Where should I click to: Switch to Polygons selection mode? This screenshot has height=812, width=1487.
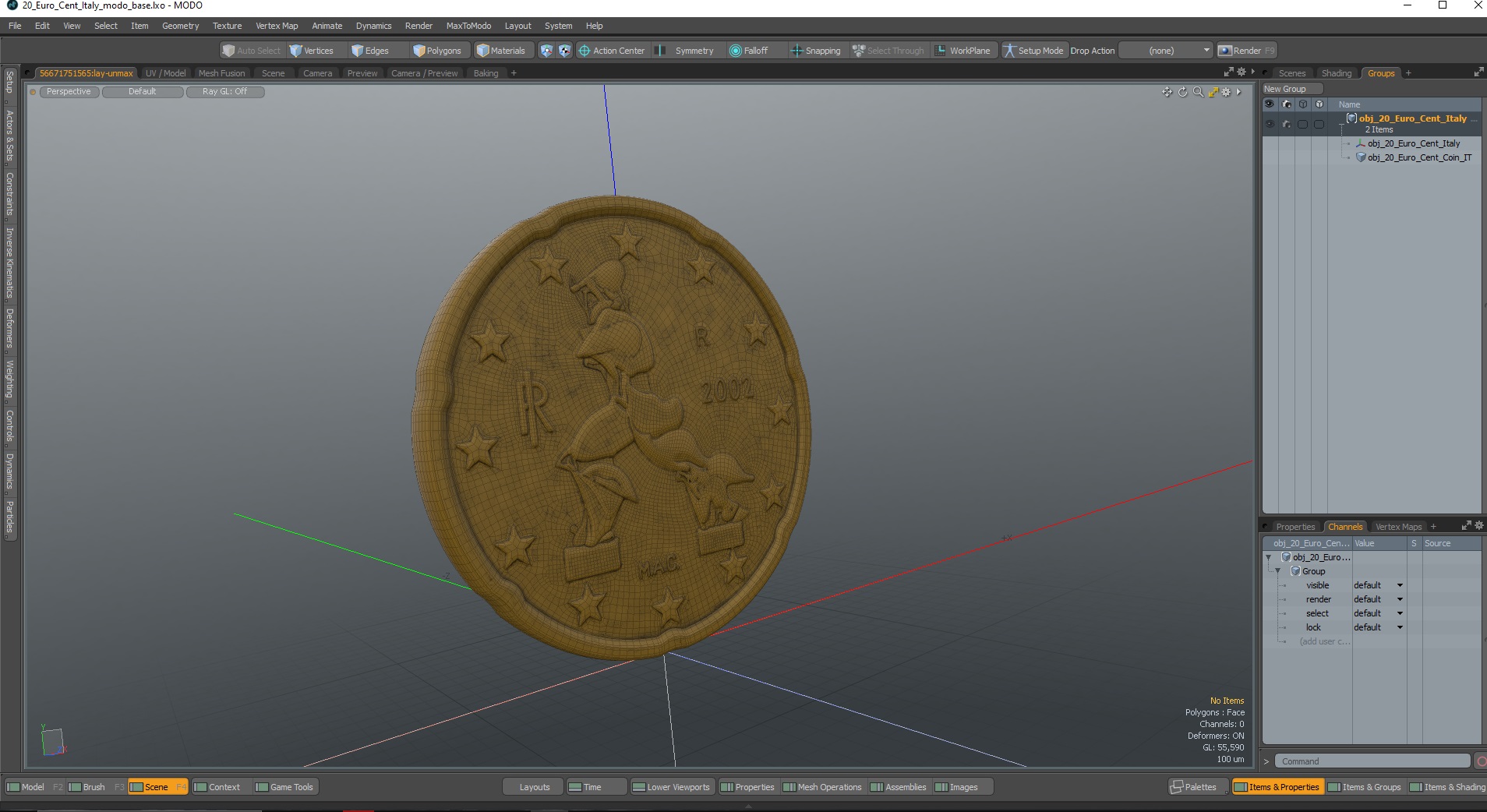pyautogui.click(x=437, y=51)
